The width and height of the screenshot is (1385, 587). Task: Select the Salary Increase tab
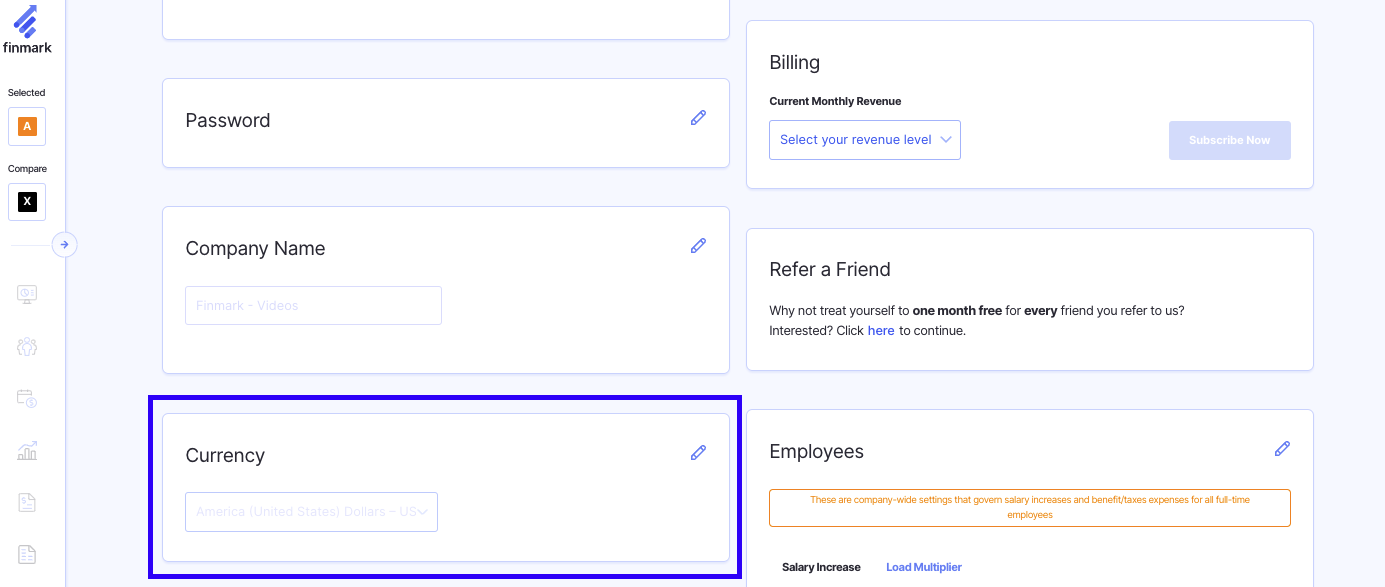coord(821,567)
